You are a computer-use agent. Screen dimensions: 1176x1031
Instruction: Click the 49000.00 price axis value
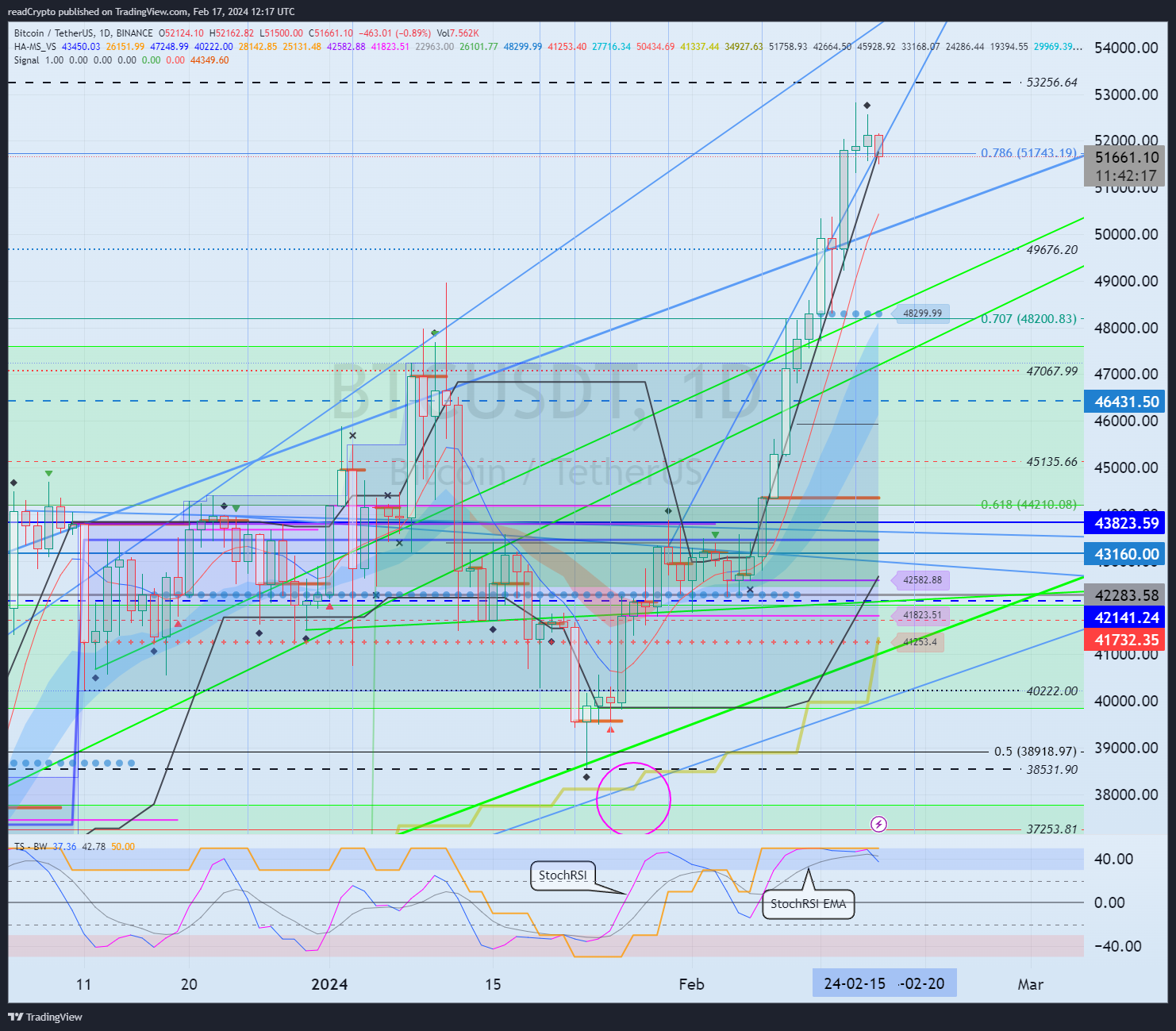click(x=1127, y=281)
